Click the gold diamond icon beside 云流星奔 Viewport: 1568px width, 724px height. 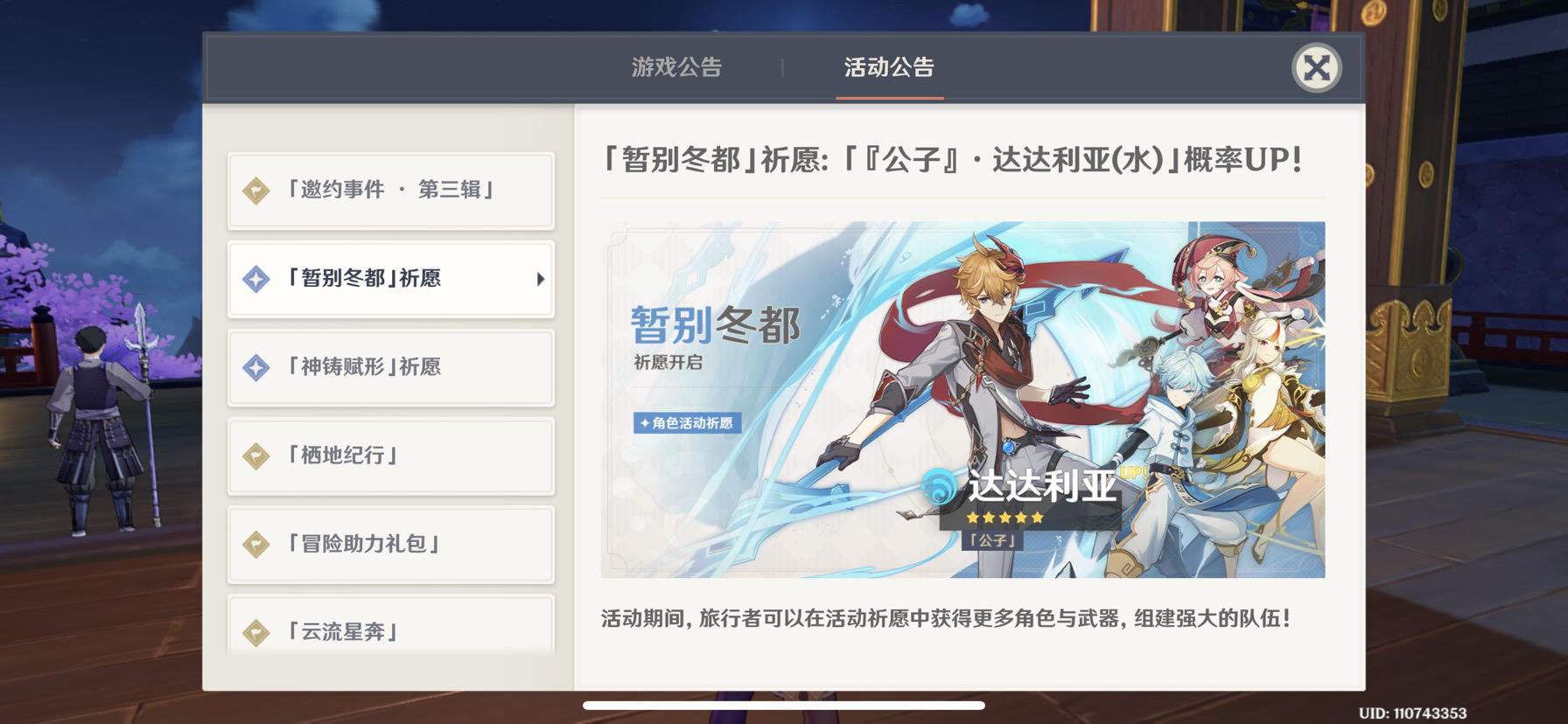[x=256, y=632]
